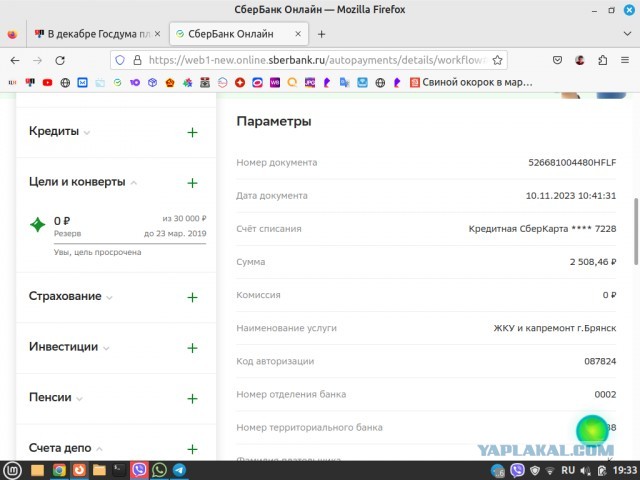Image resolution: width=640 pixels, height=480 pixels.
Task: Open Firefox View icon left of tabs
Action: point(12,34)
